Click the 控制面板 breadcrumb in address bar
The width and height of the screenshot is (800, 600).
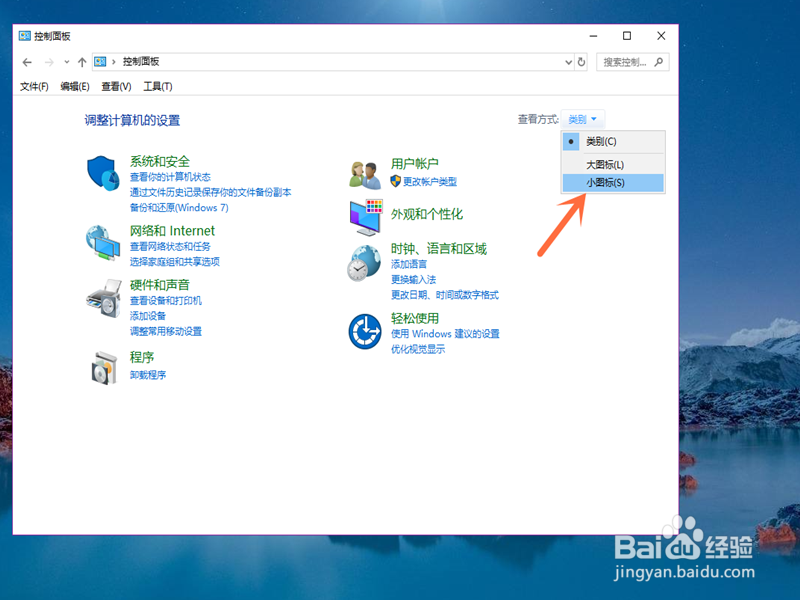pyautogui.click(x=141, y=62)
